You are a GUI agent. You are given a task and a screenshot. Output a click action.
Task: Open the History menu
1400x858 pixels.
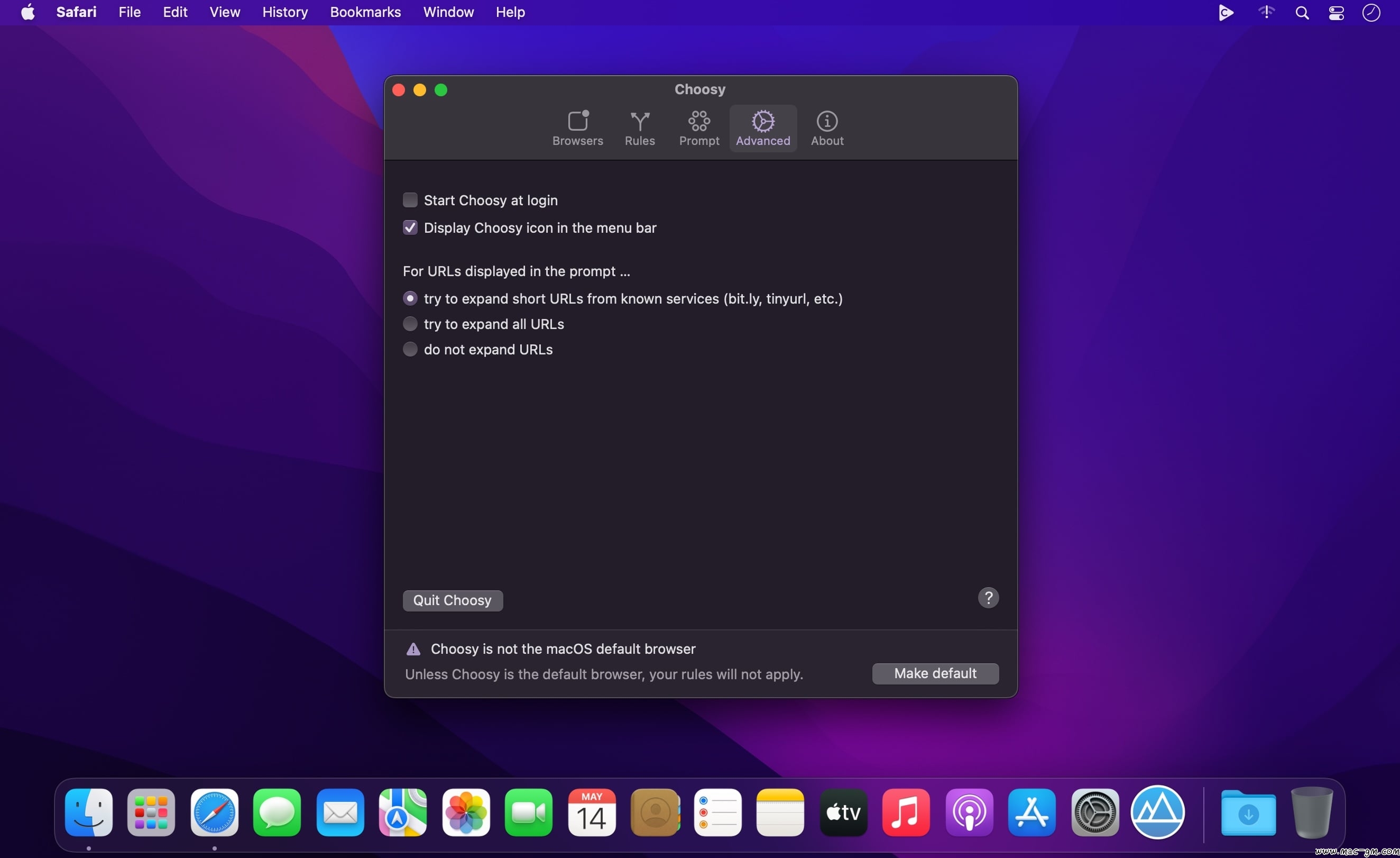click(x=284, y=12)
